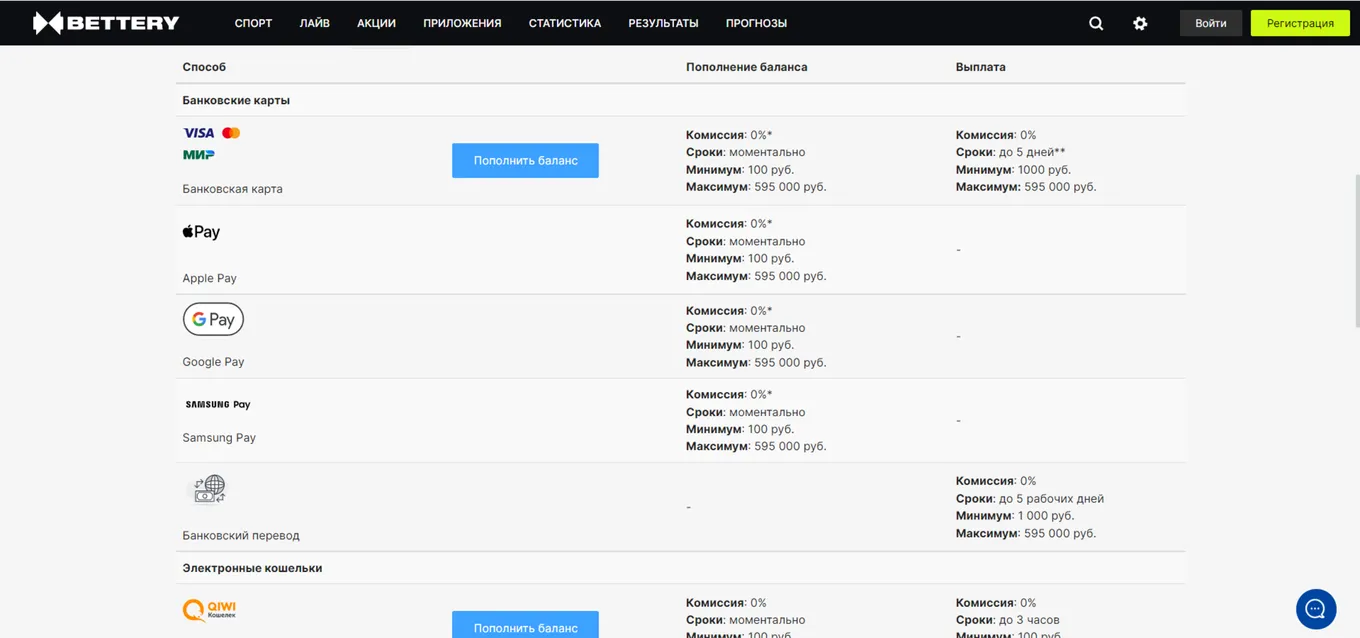This screenshot has height=638, width=1360.
Task: Click the green Регистрация button
Action: (x=1300, y=23)
